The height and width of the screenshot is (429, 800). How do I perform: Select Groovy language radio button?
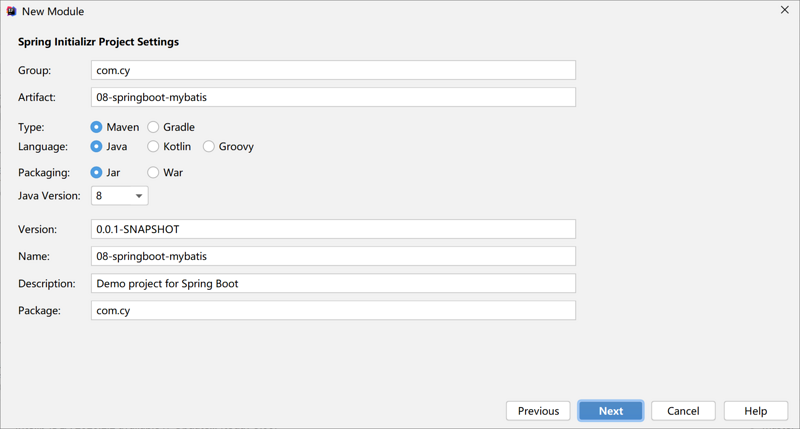click(209, 146)
